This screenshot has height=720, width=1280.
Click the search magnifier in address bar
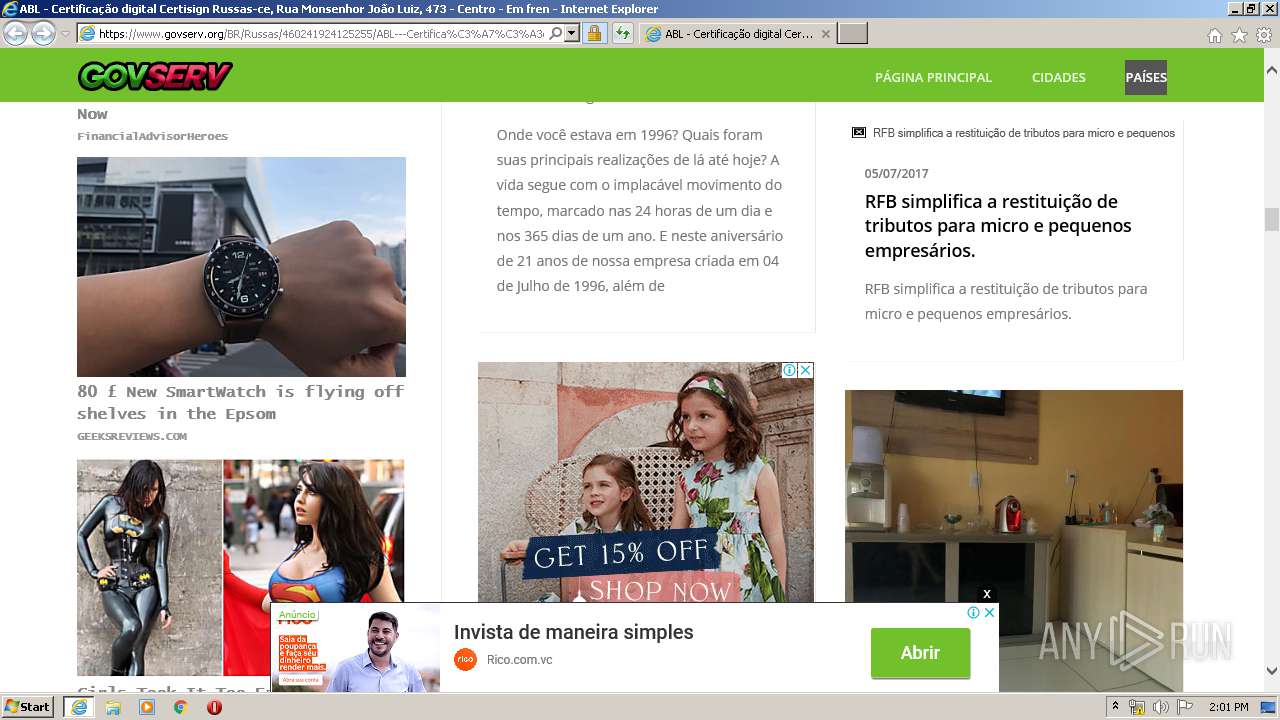tap(556, 34)
